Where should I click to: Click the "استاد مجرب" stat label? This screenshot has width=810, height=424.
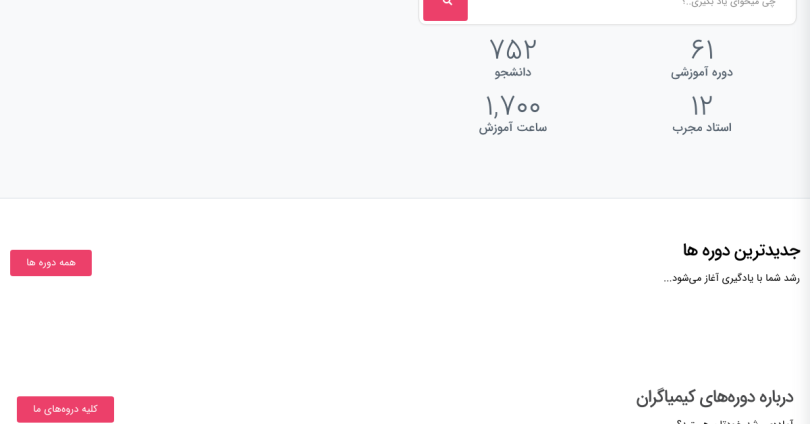(x=702, y=128)
